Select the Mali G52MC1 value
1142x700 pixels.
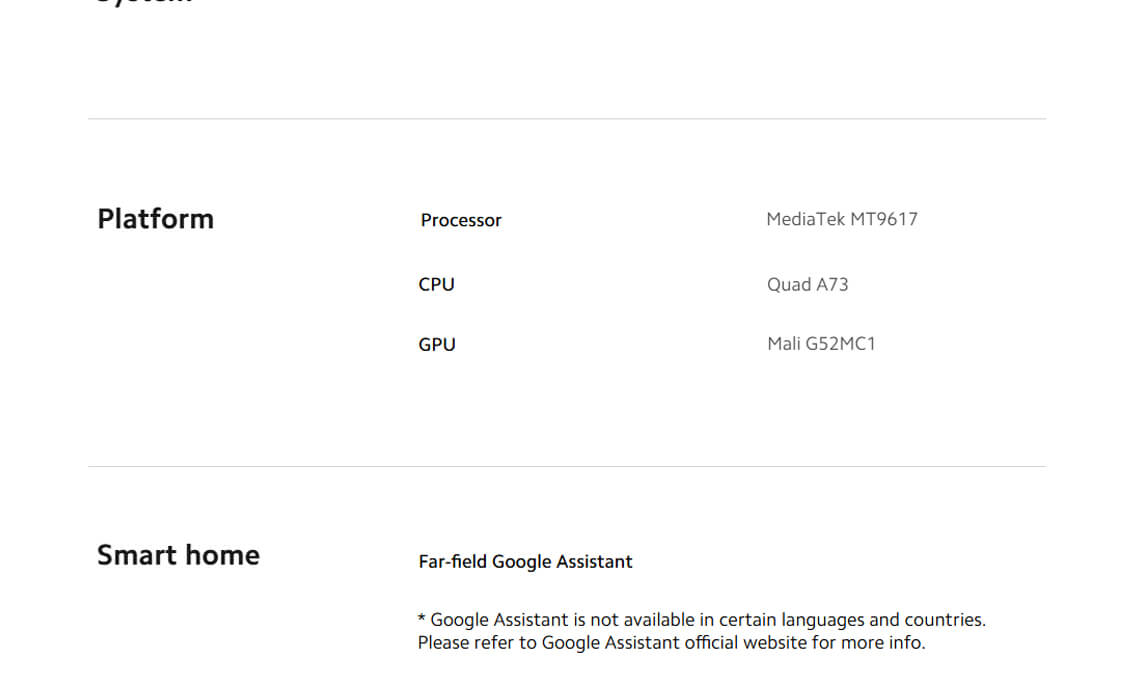pos(821,344)
